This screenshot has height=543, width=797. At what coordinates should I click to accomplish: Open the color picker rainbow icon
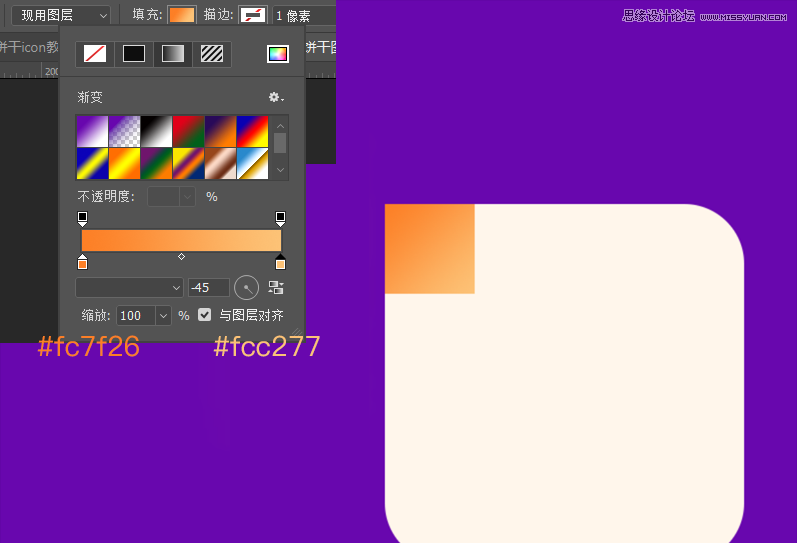(278, 54)
